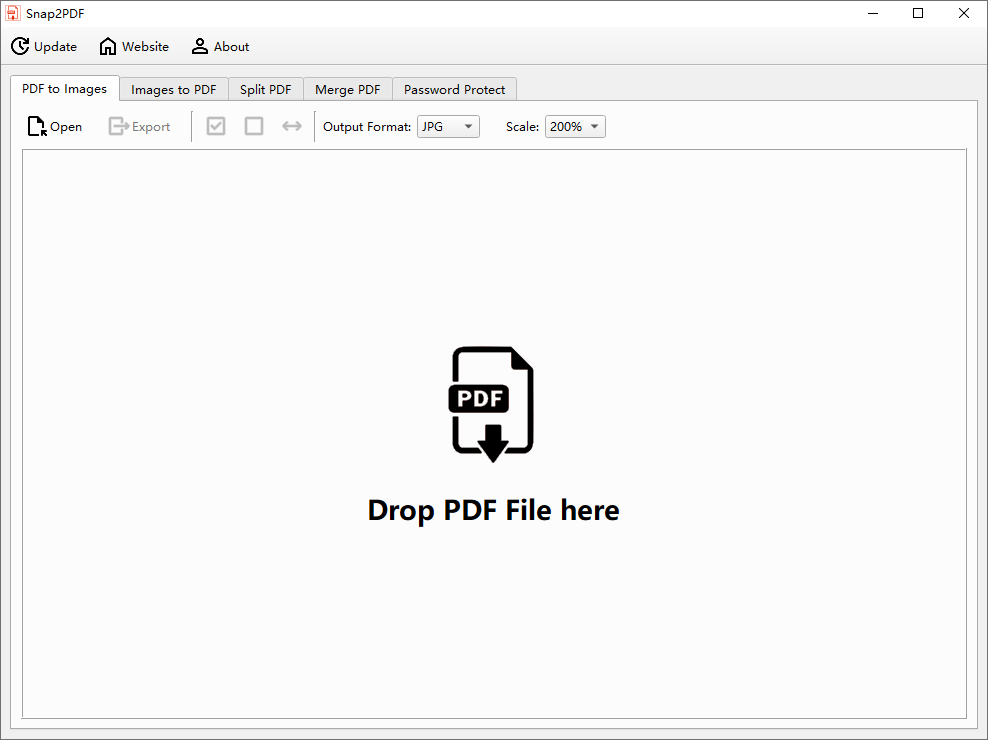This screenshot has height=740, width=988.
Task: Click the Update icon in the top bar
Action: 20,47
